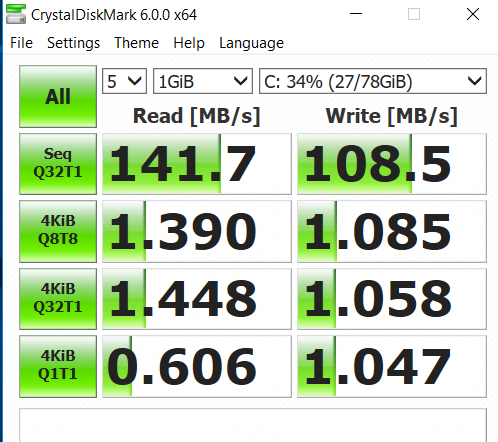Open the Settings menu
The image size is (498, 442).
click(73, 43)
